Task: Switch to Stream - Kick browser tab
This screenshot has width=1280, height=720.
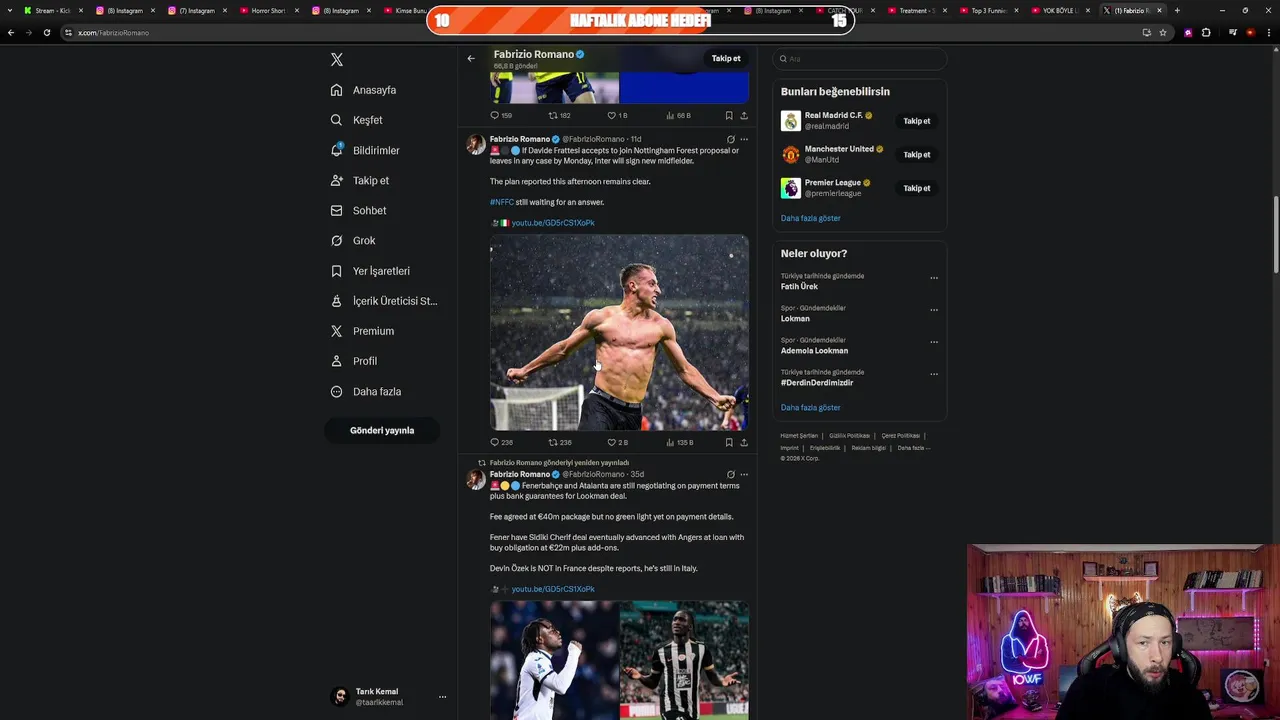Action: coord(52,10)
